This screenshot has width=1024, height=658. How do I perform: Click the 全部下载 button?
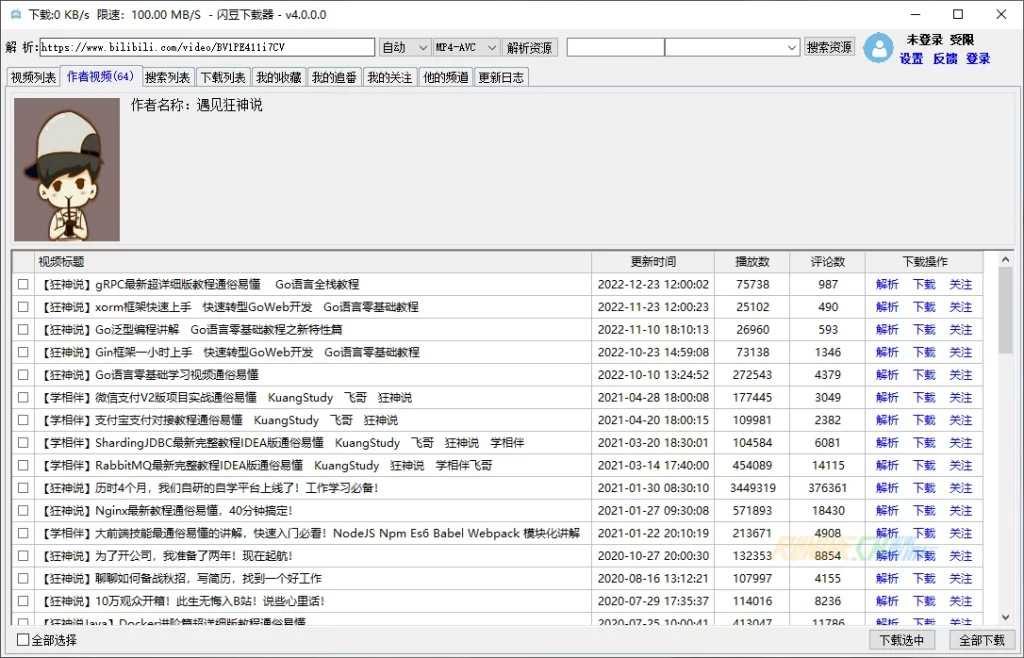coord(981,640)
